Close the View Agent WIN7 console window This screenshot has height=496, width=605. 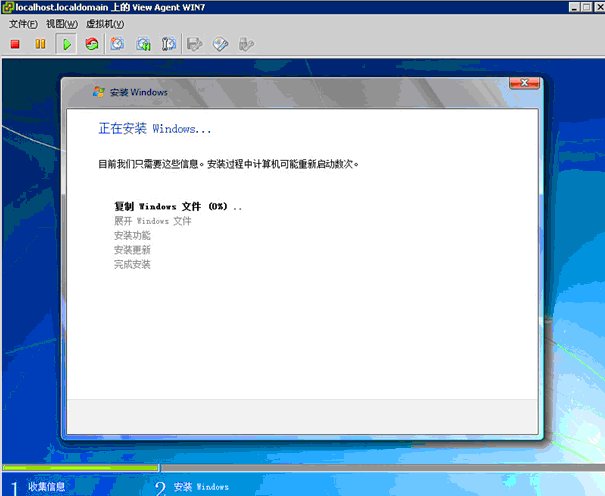[600, 7]
